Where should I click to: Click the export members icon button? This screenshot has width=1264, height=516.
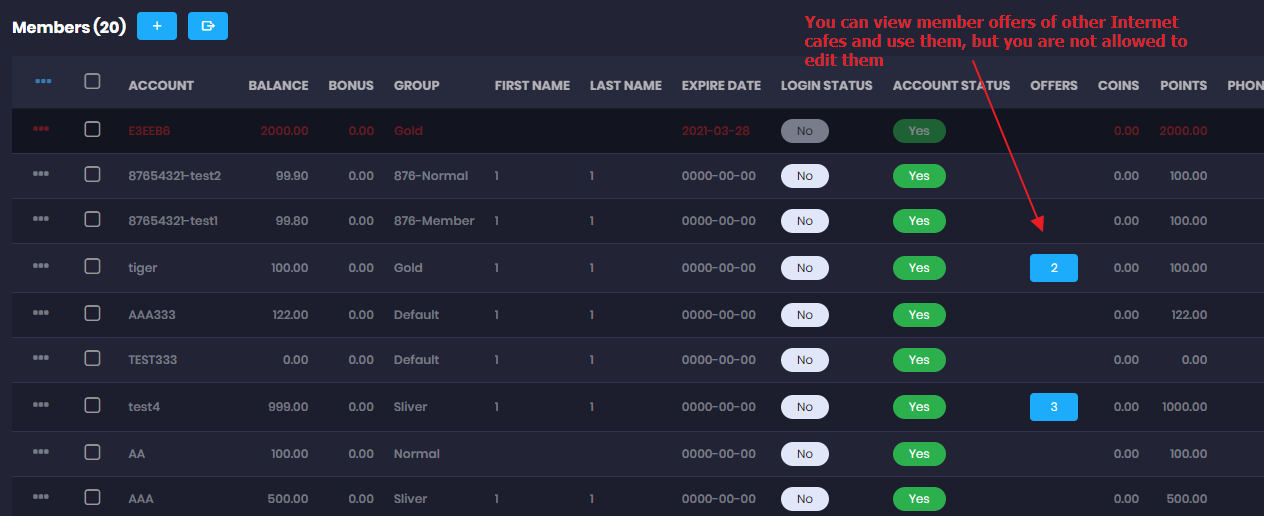point(208,26)
